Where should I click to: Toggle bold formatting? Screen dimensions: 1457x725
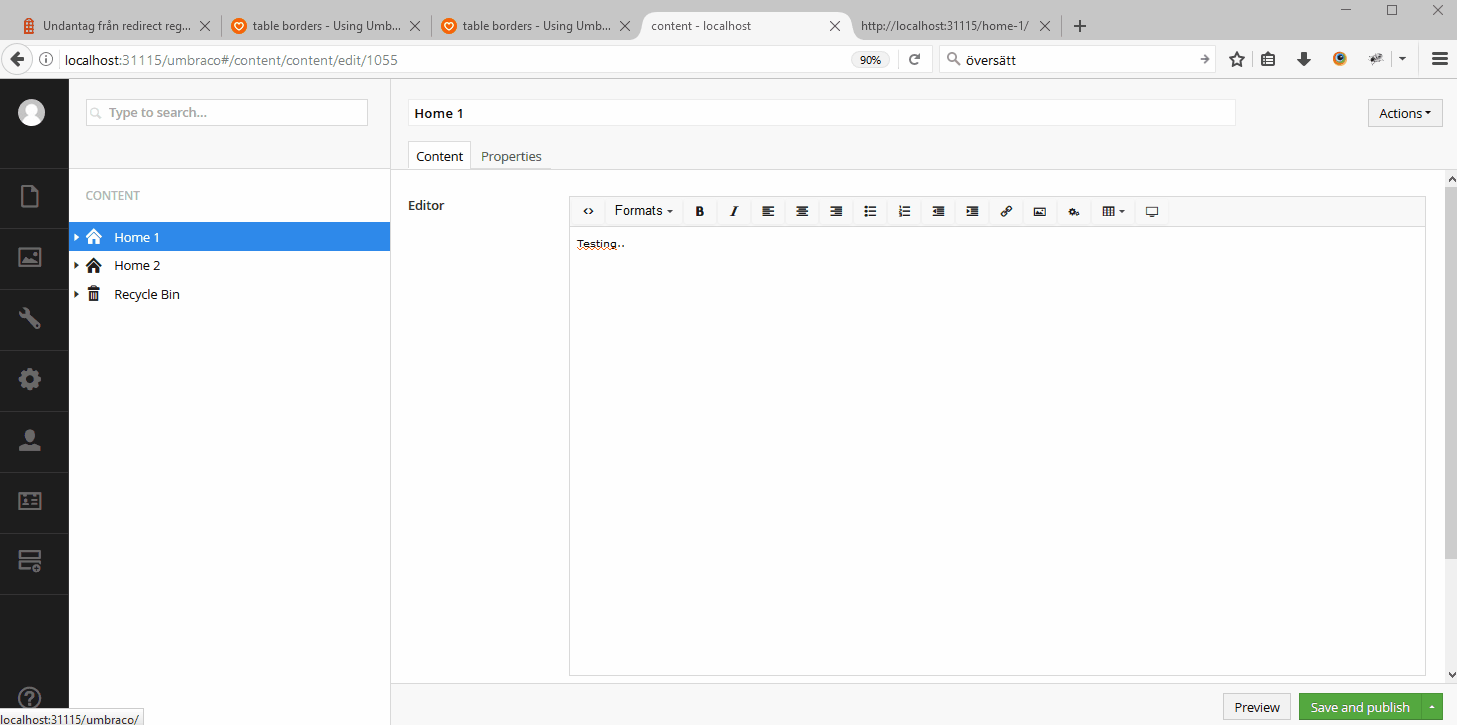pos(700,212)
